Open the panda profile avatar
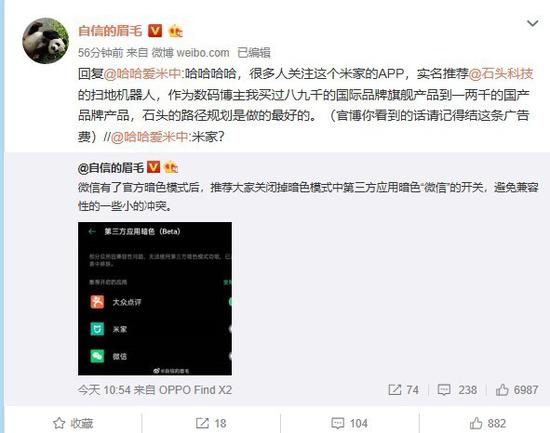 pos(45,41)
